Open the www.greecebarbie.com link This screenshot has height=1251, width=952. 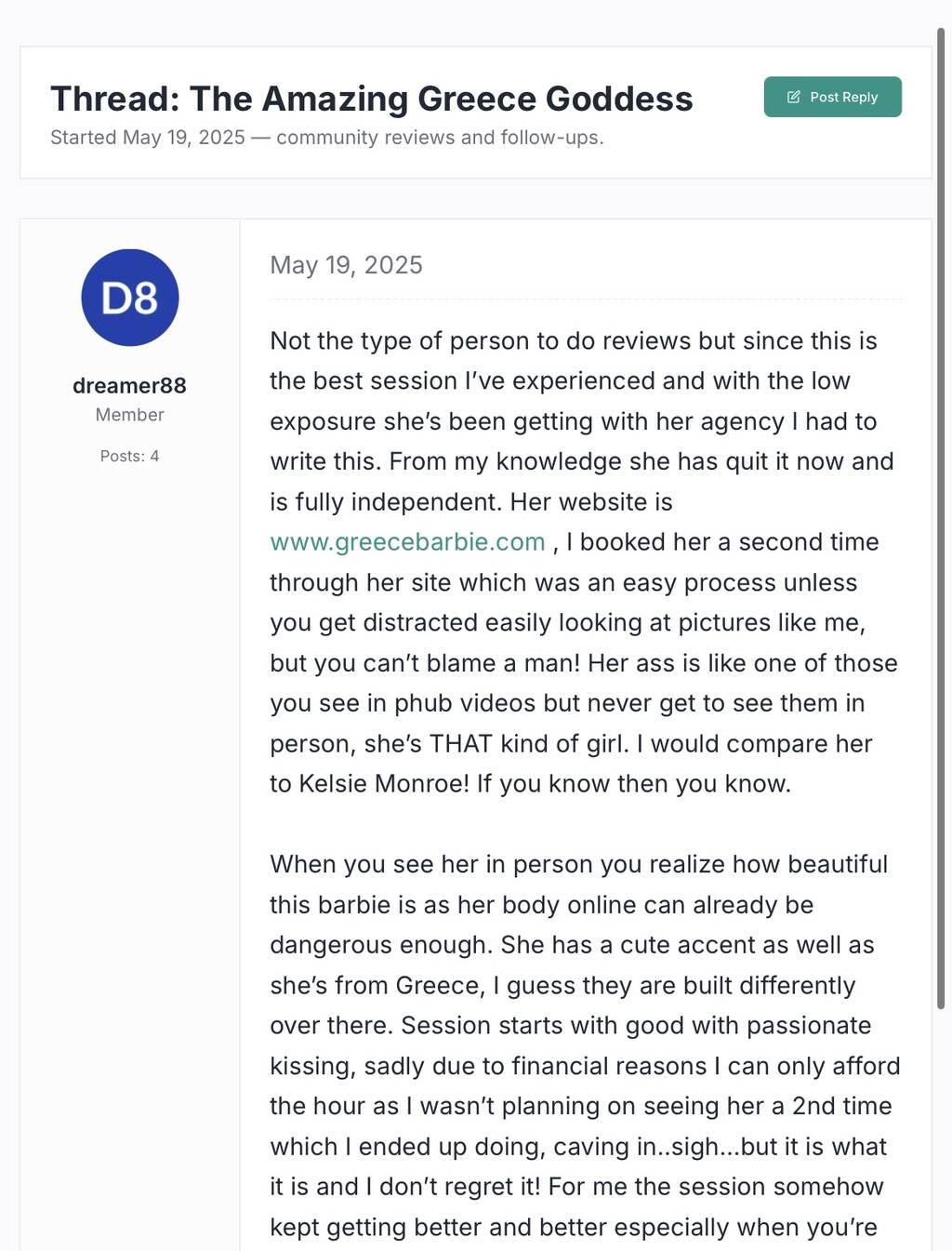[407, 542]
